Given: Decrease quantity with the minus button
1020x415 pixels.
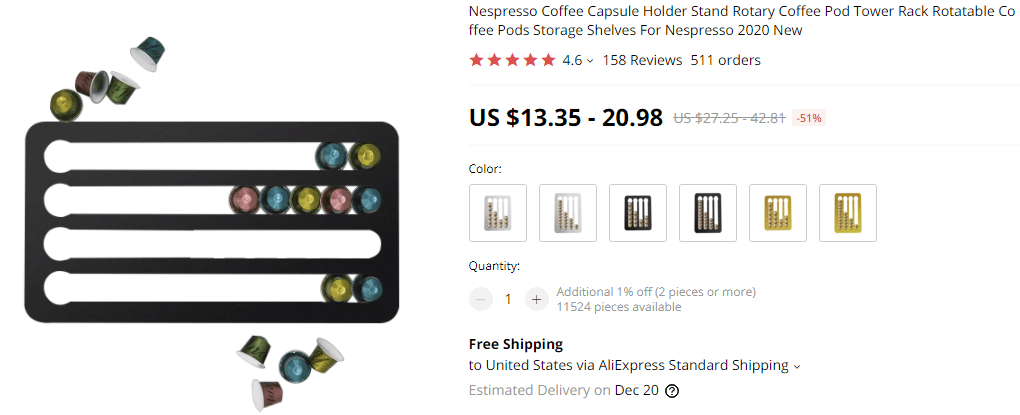Looking at the screenshot, I should point(481,299).
